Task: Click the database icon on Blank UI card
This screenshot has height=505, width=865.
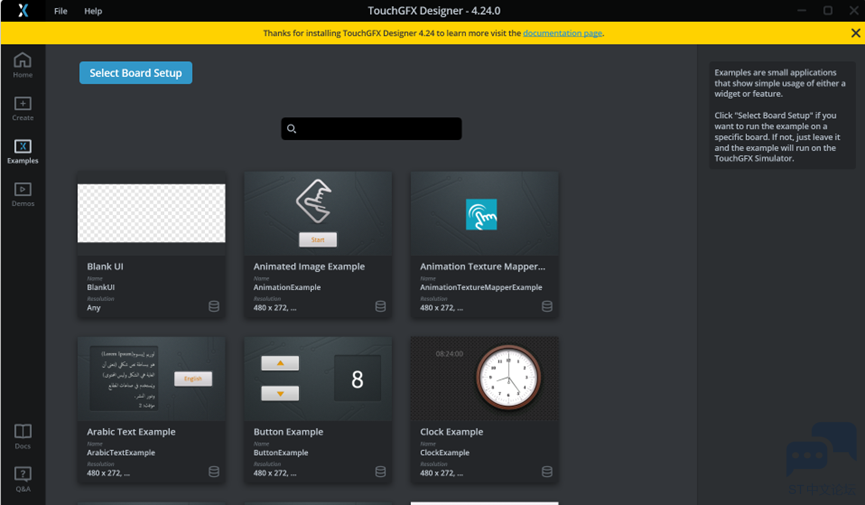Action: pyautogui.click(x=214, y=306)
